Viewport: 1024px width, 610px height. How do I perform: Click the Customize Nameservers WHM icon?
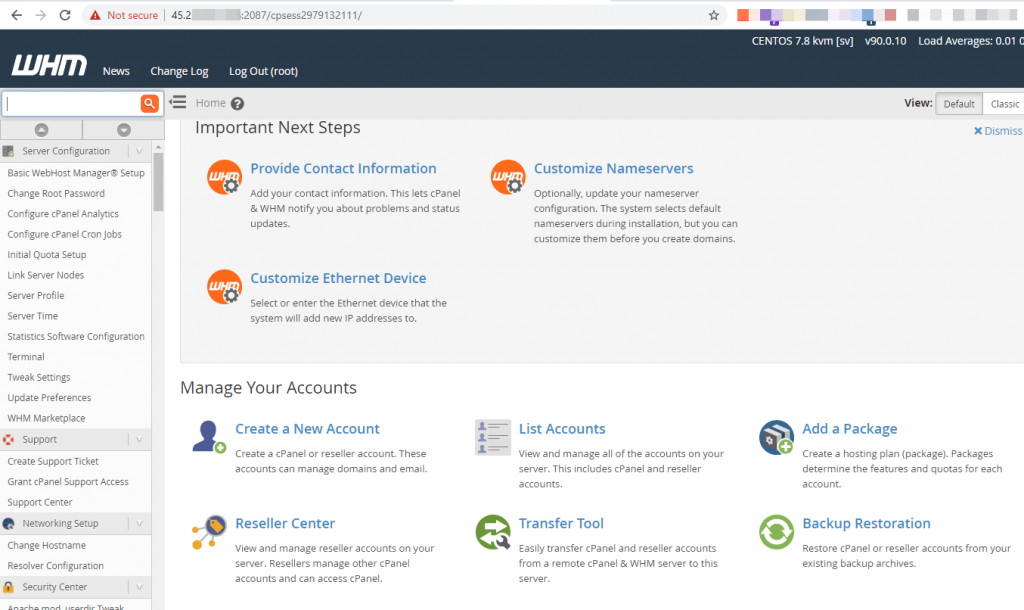point(508,177)
